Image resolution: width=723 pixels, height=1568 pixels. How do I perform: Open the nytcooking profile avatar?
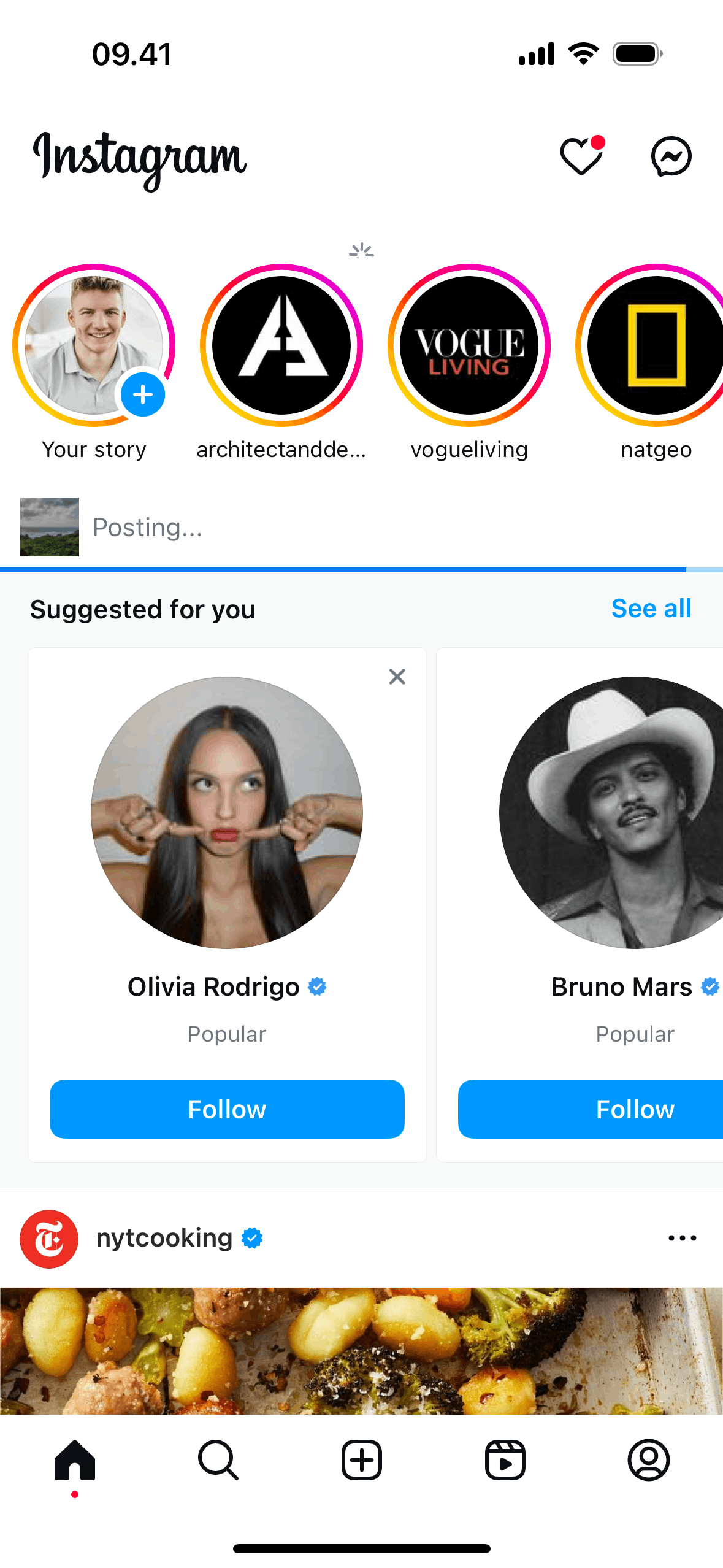[49, 1239]
